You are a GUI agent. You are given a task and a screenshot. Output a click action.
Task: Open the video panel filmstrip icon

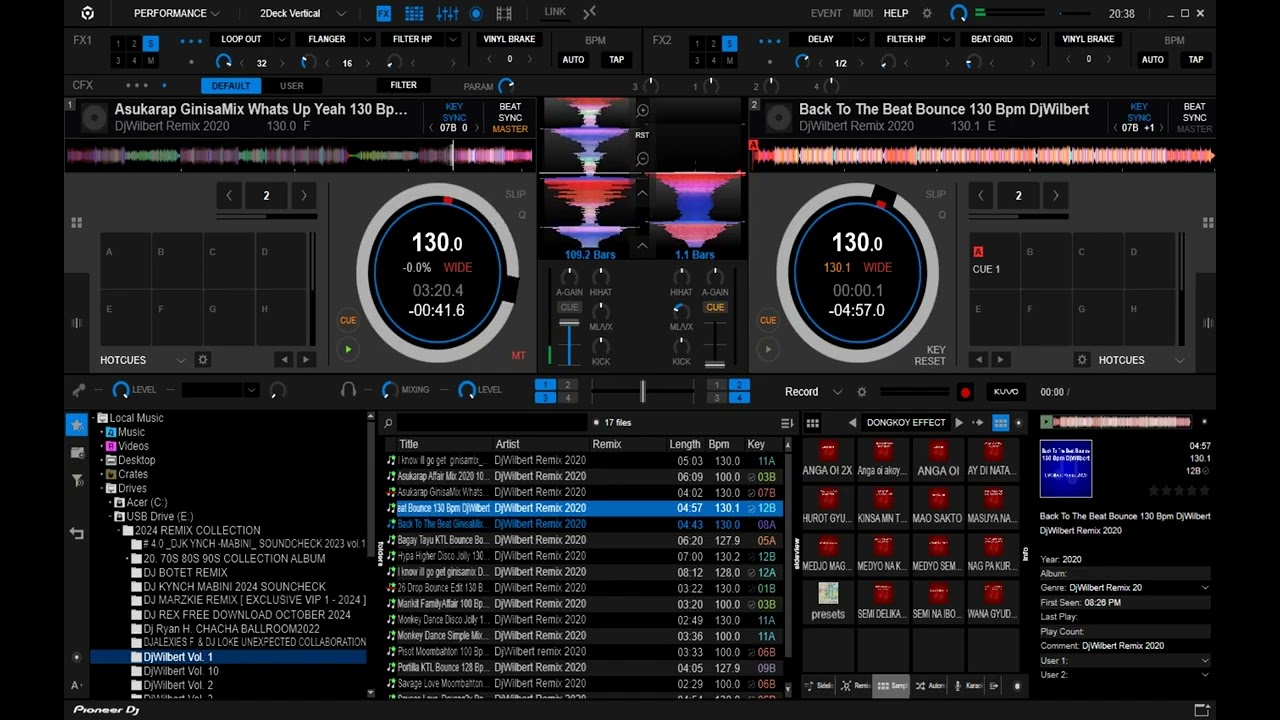tap(504, 13)
